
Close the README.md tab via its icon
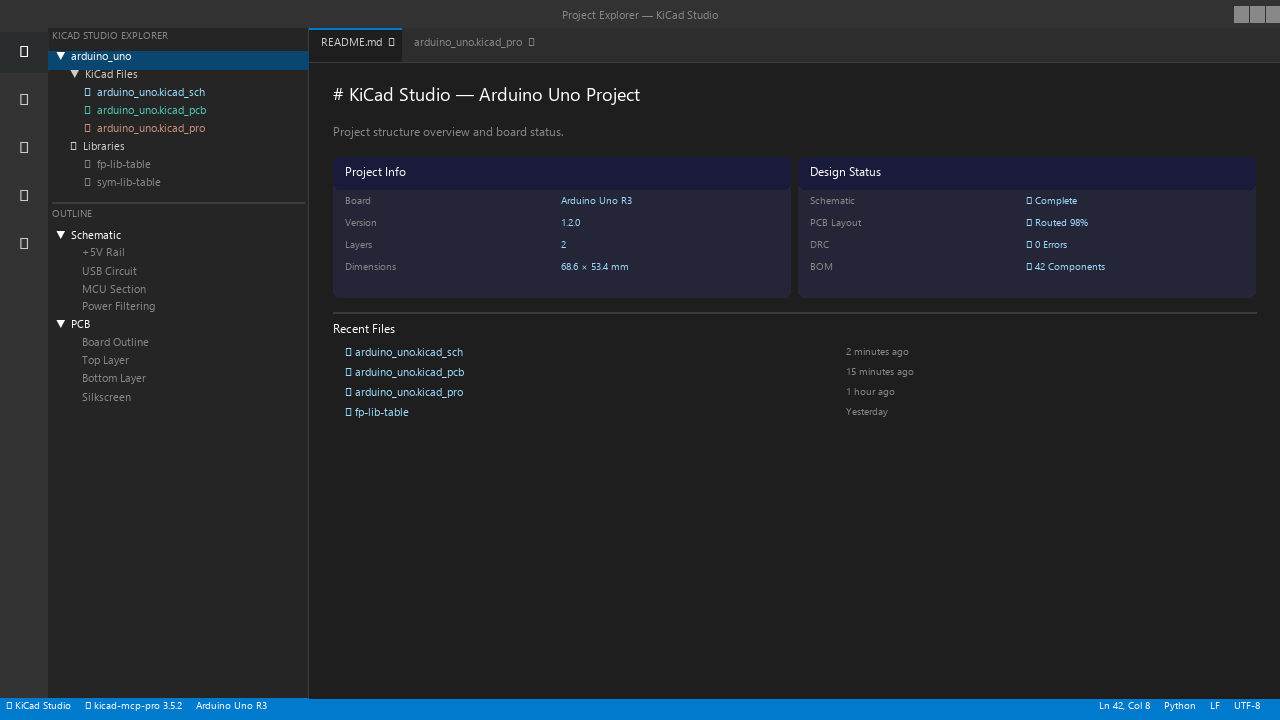click(x=392, y=42)
